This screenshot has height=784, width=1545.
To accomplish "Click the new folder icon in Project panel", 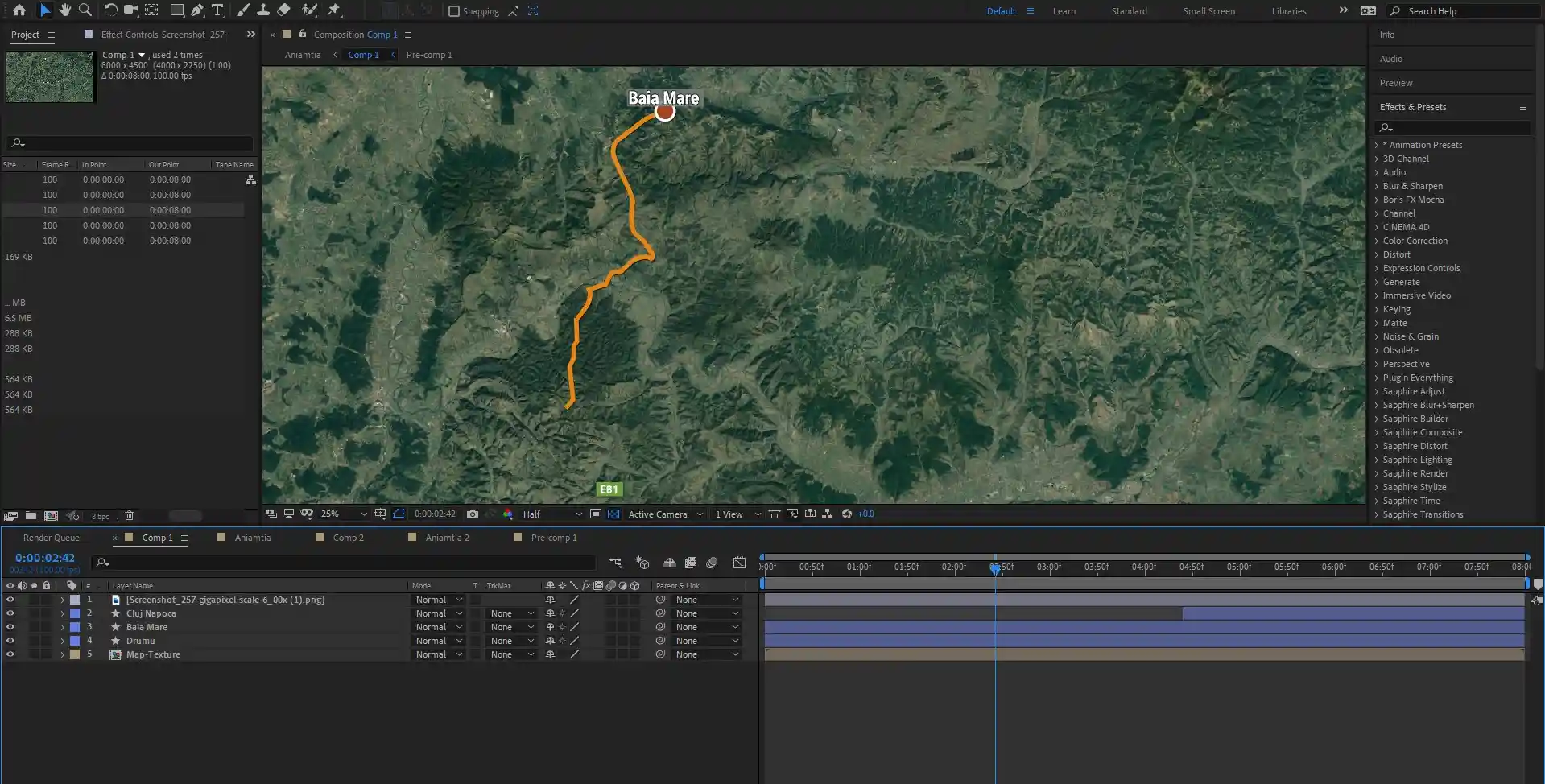I will pos(31,516).
